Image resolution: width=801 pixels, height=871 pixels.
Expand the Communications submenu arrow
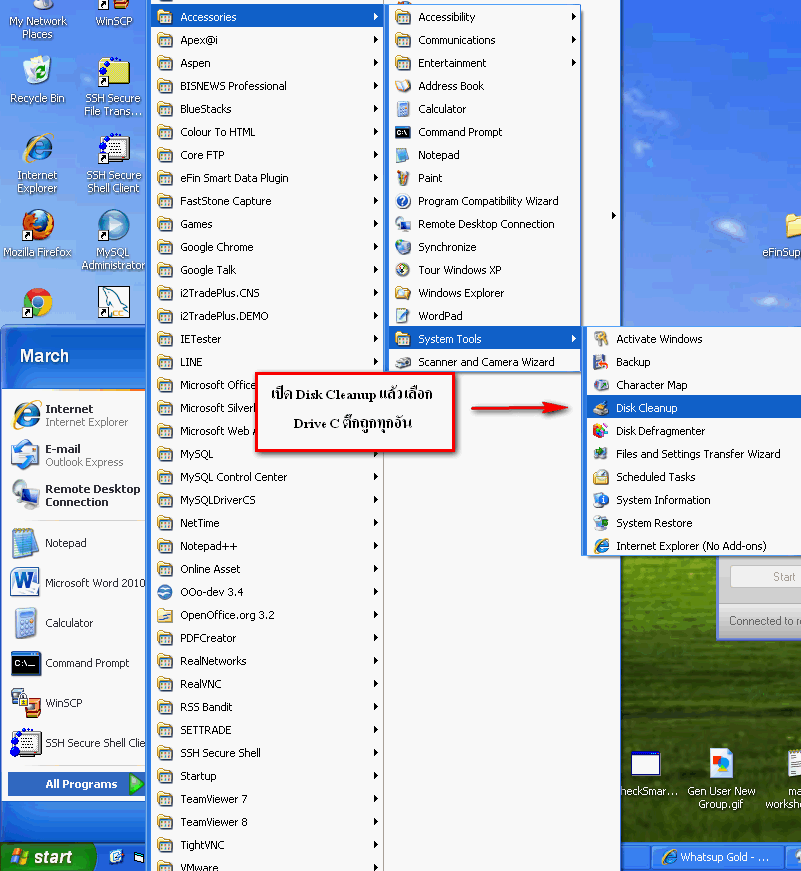(573, 40)
